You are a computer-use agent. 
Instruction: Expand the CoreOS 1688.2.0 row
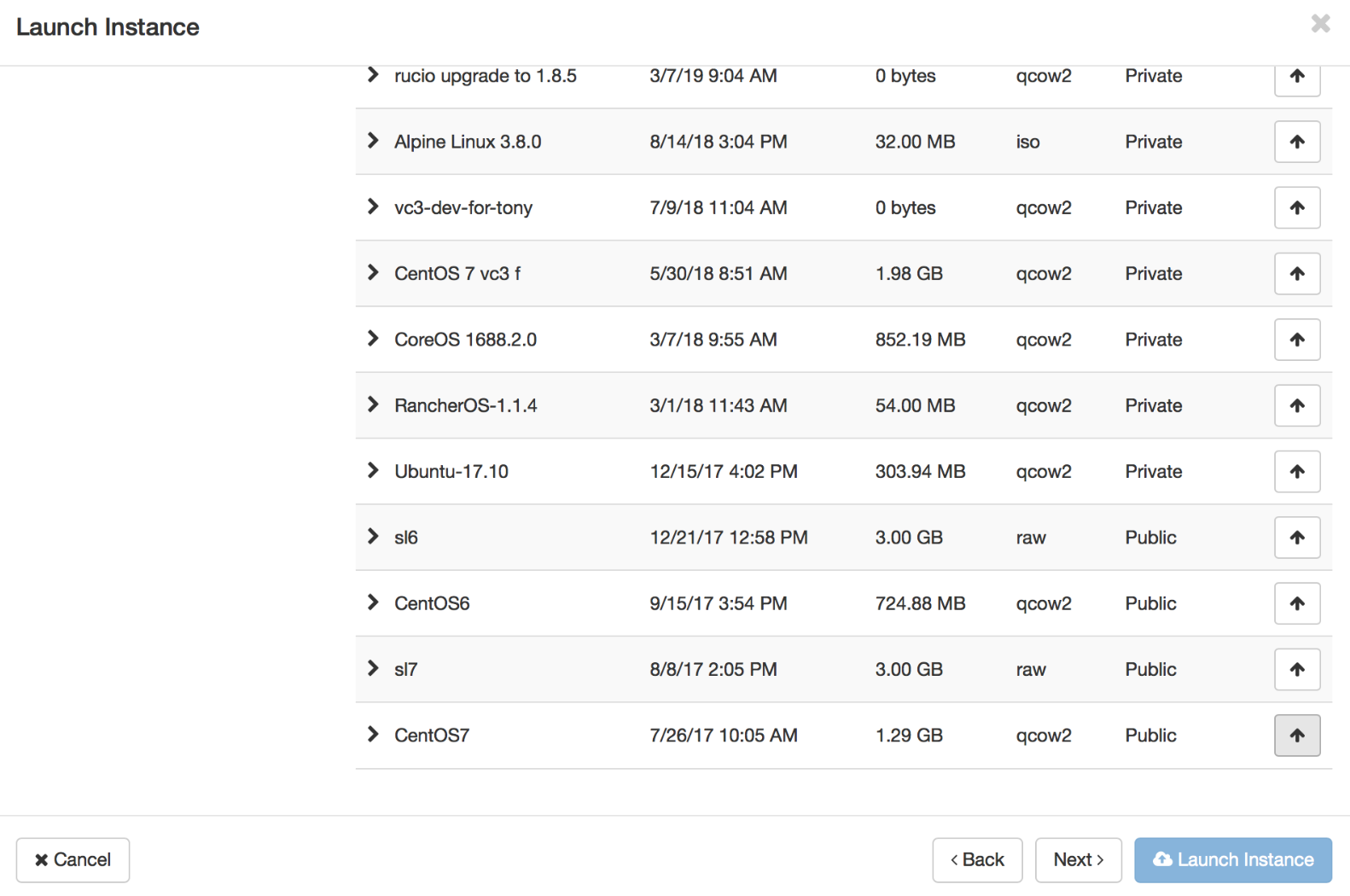point(373,339)
